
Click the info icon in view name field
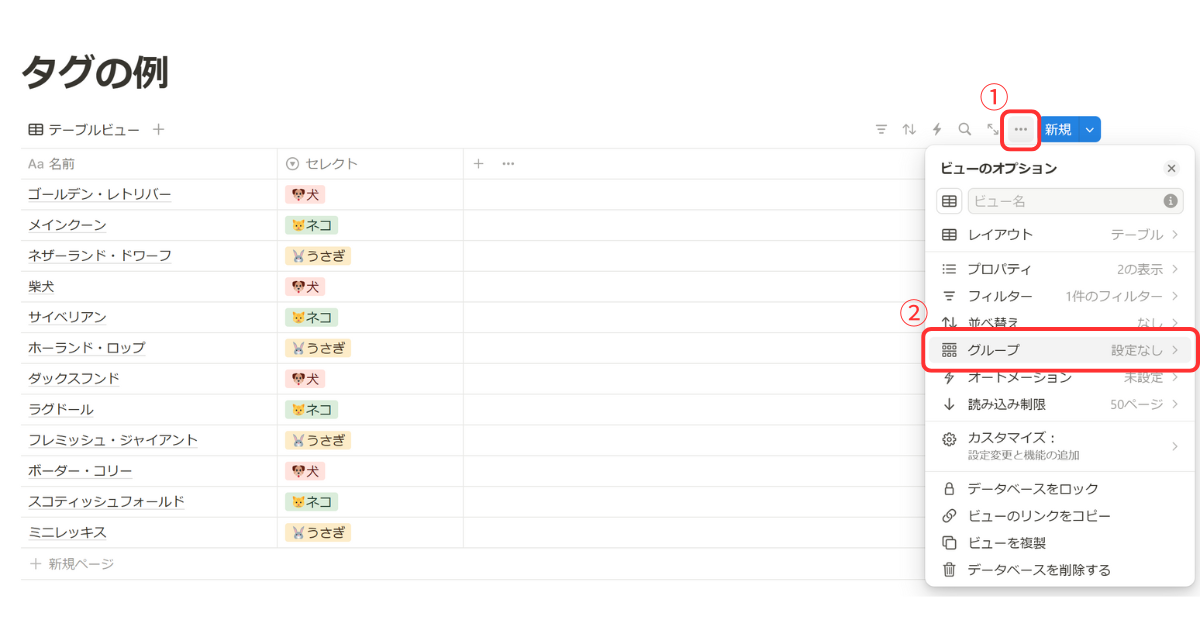tap(1170, 201)
